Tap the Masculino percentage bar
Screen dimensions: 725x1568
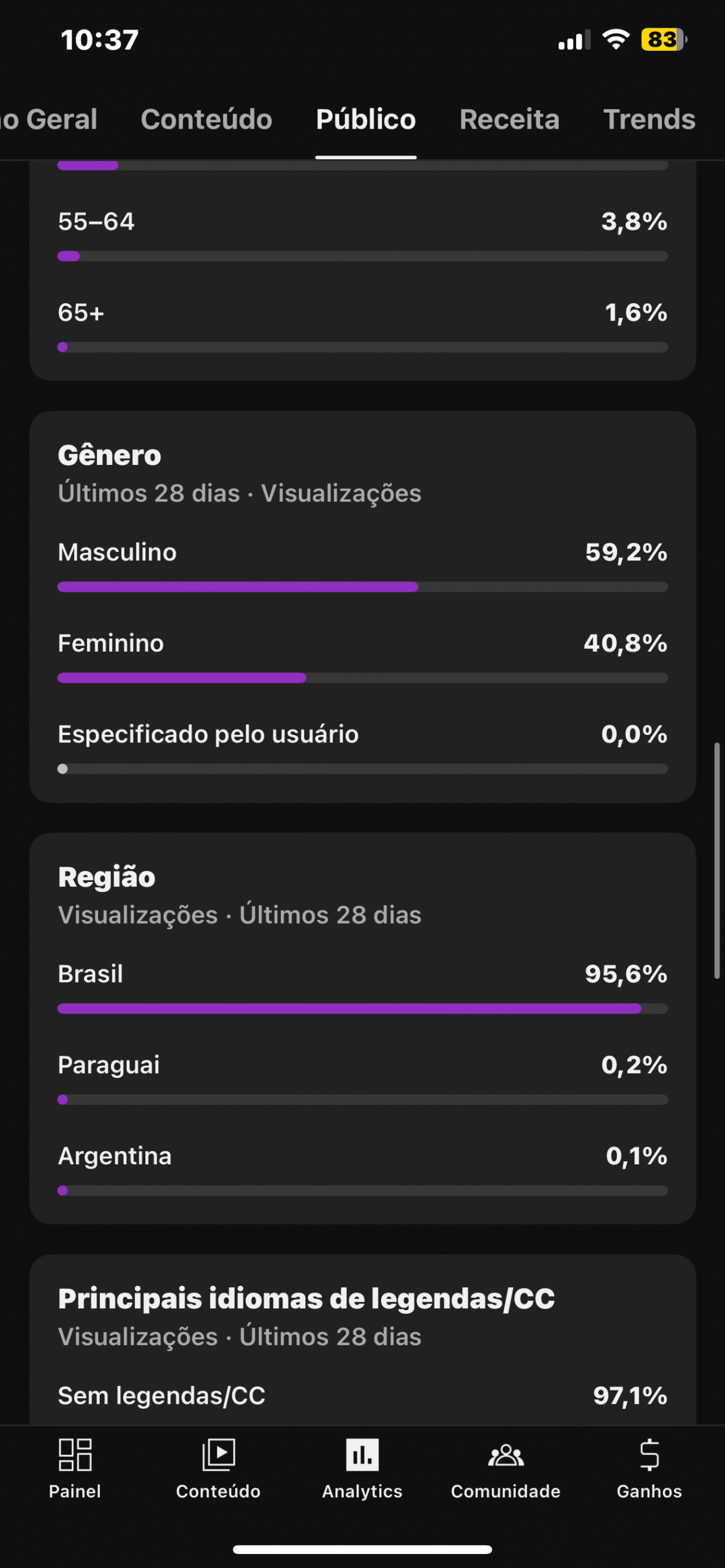pyautogui.click(x=362, y=587)
